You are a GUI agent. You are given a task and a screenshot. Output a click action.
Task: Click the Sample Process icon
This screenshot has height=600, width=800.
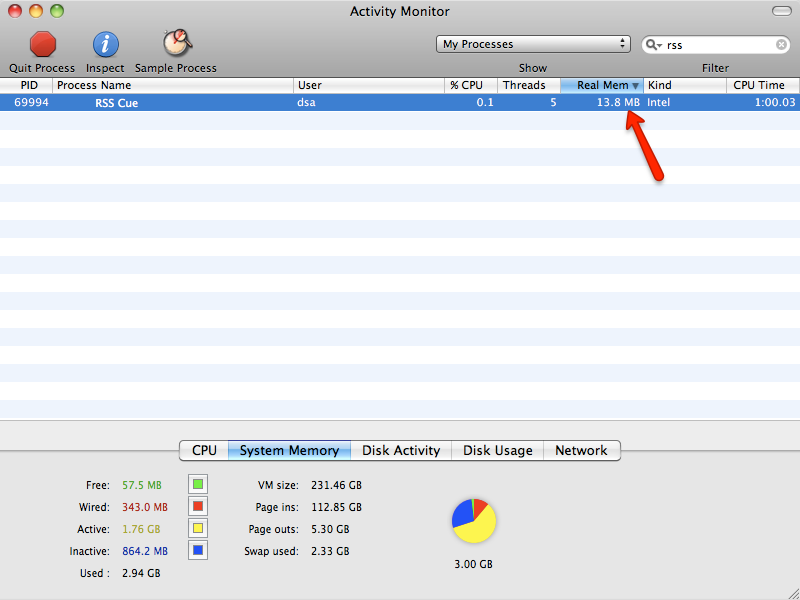[177, 43]
